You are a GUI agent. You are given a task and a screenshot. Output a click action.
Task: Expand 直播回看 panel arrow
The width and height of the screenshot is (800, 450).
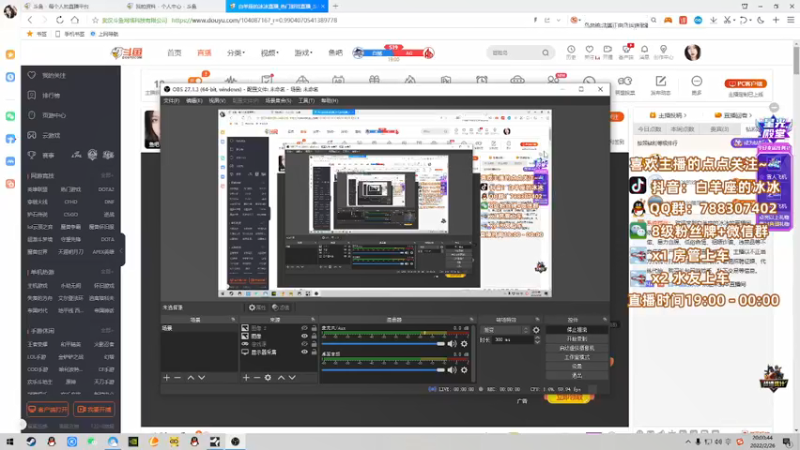[751, 115]
